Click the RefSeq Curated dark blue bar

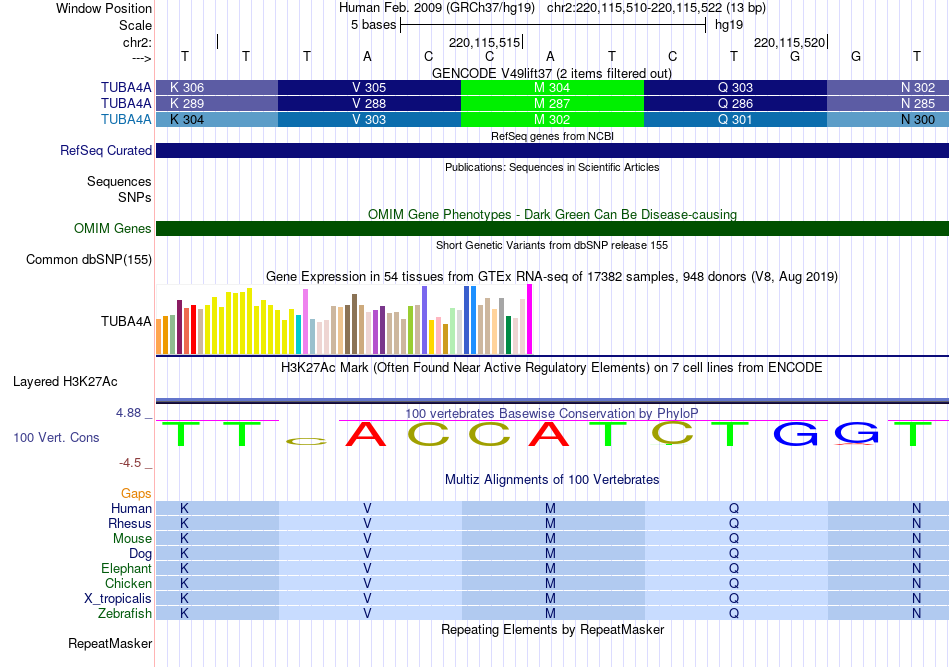coord(552,150)
